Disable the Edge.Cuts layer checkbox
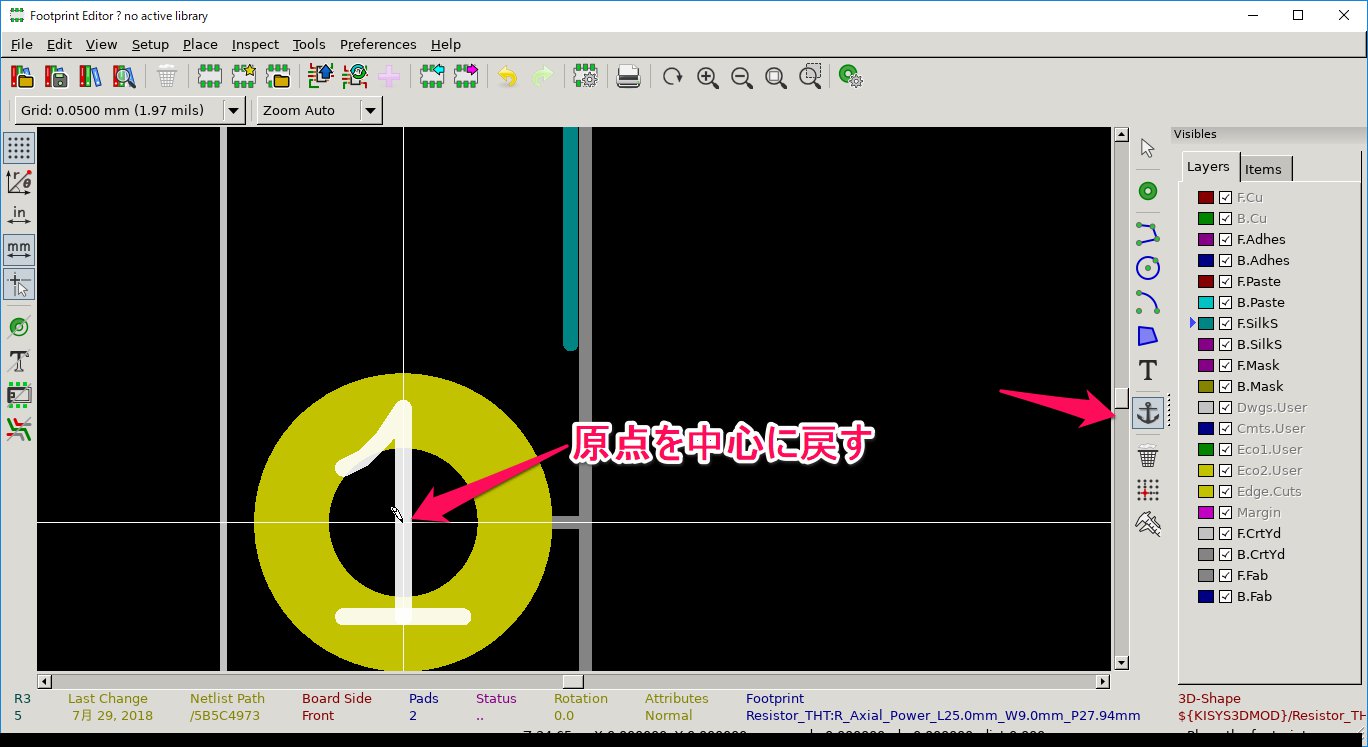 click(x=1225, y=492)
